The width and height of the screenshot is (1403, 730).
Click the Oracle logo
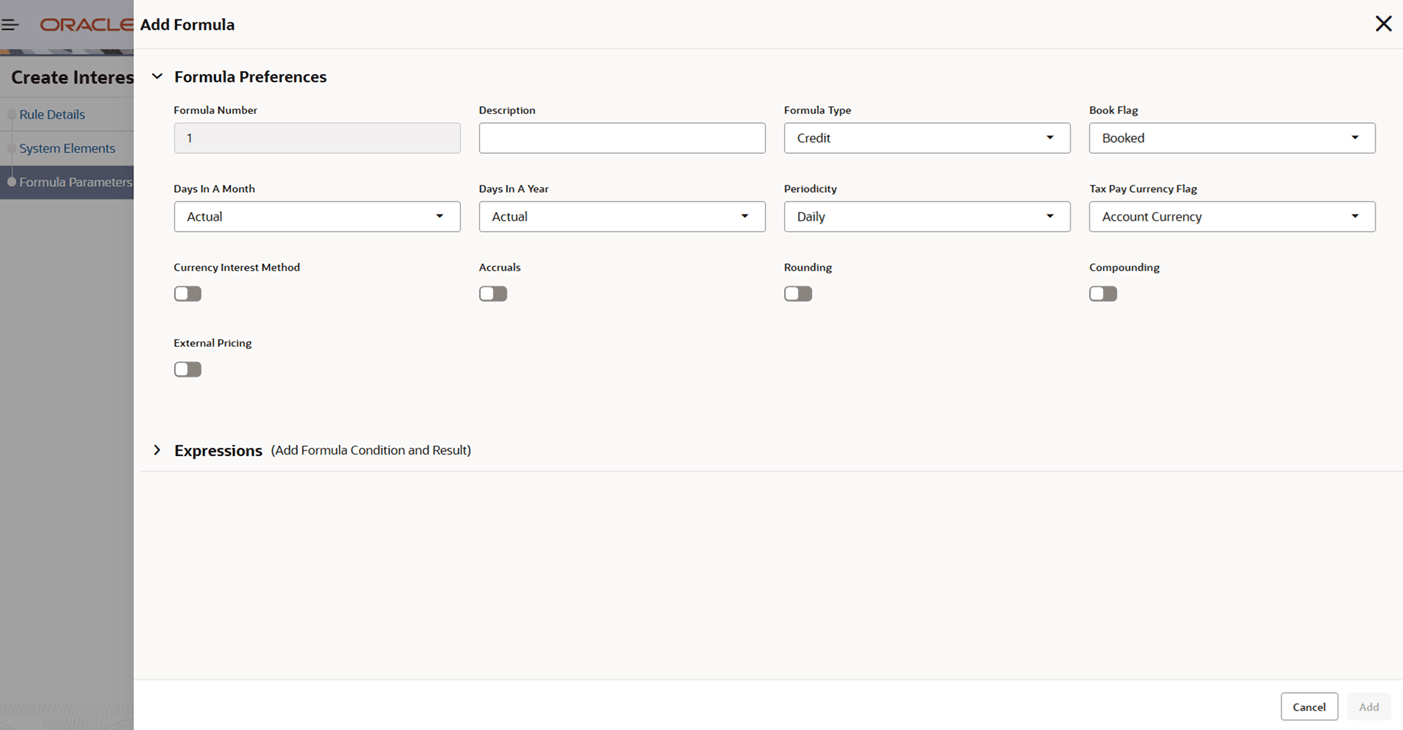pyautogui.click(x=86, y=24)
